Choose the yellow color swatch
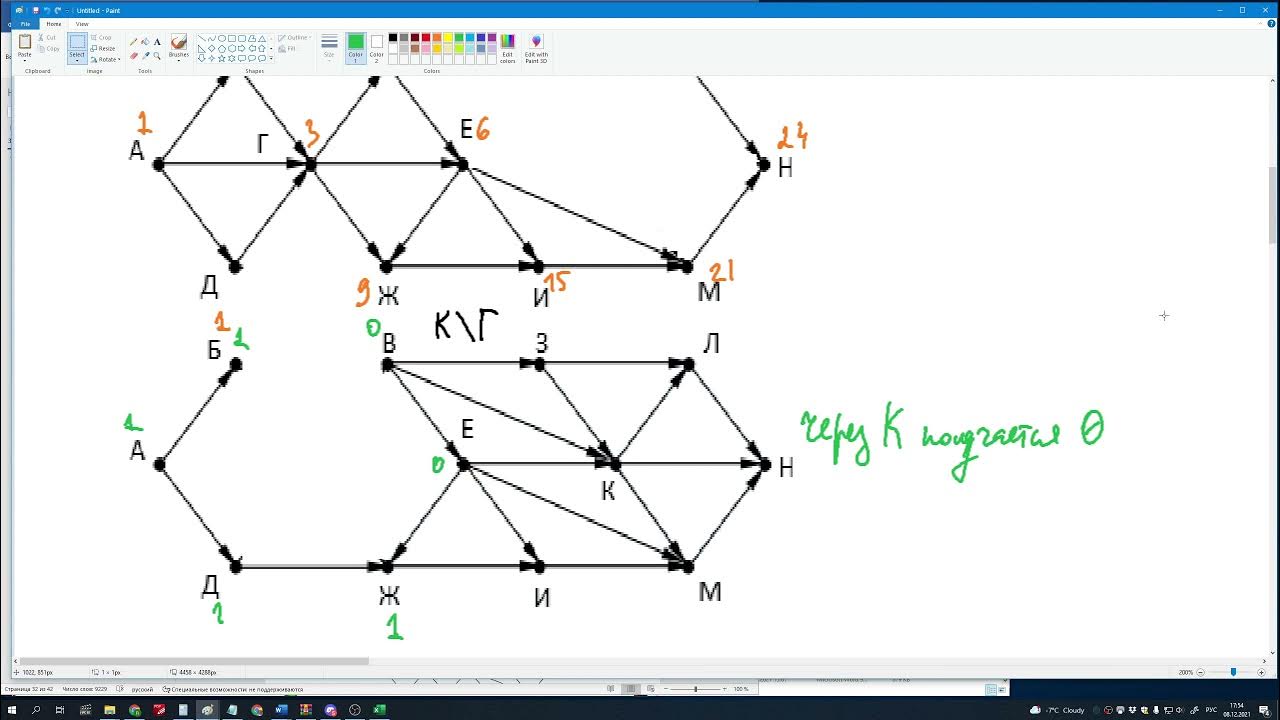 tap(448, 37)
